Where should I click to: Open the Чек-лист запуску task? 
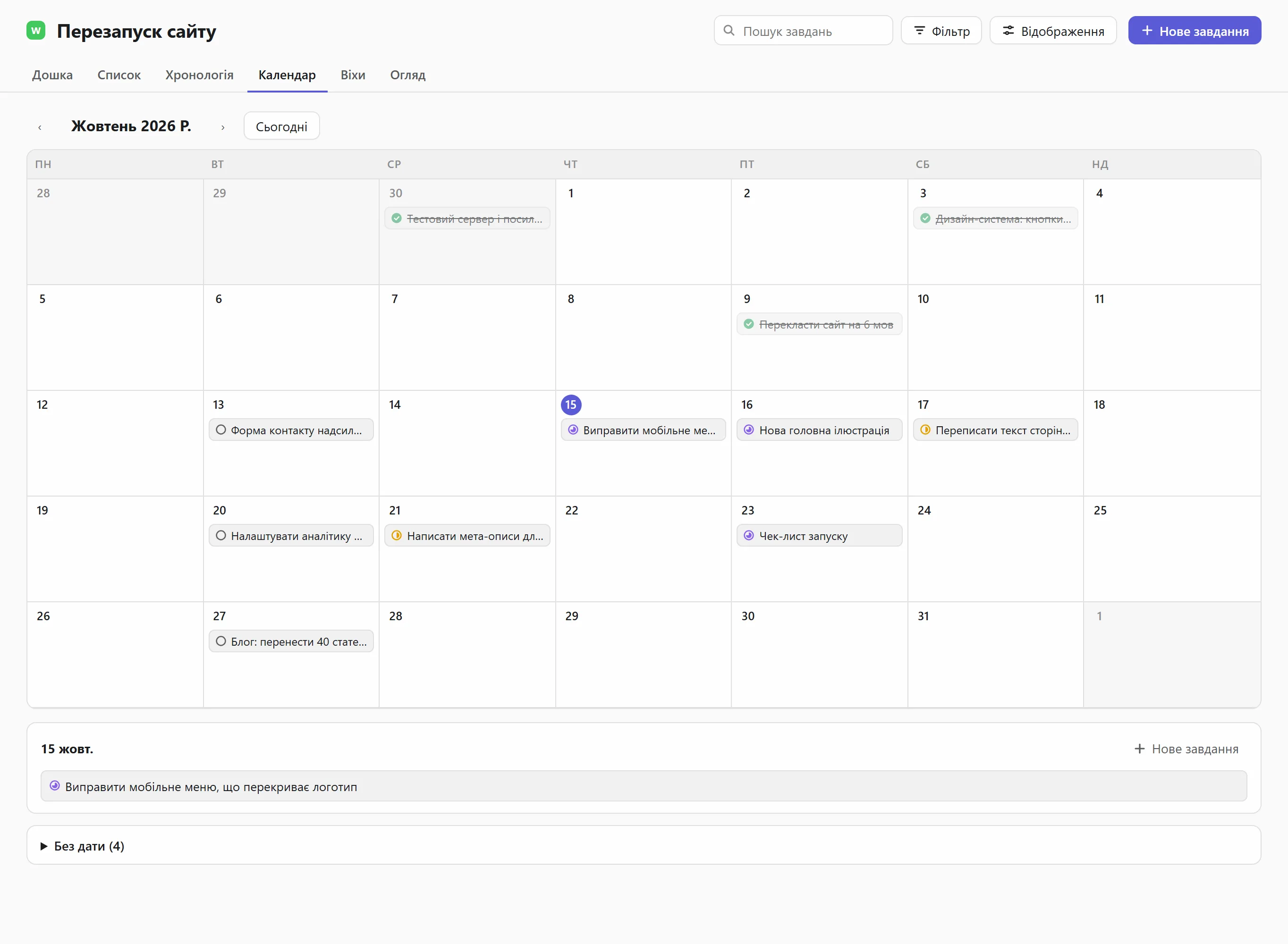(x=820, y=535)
